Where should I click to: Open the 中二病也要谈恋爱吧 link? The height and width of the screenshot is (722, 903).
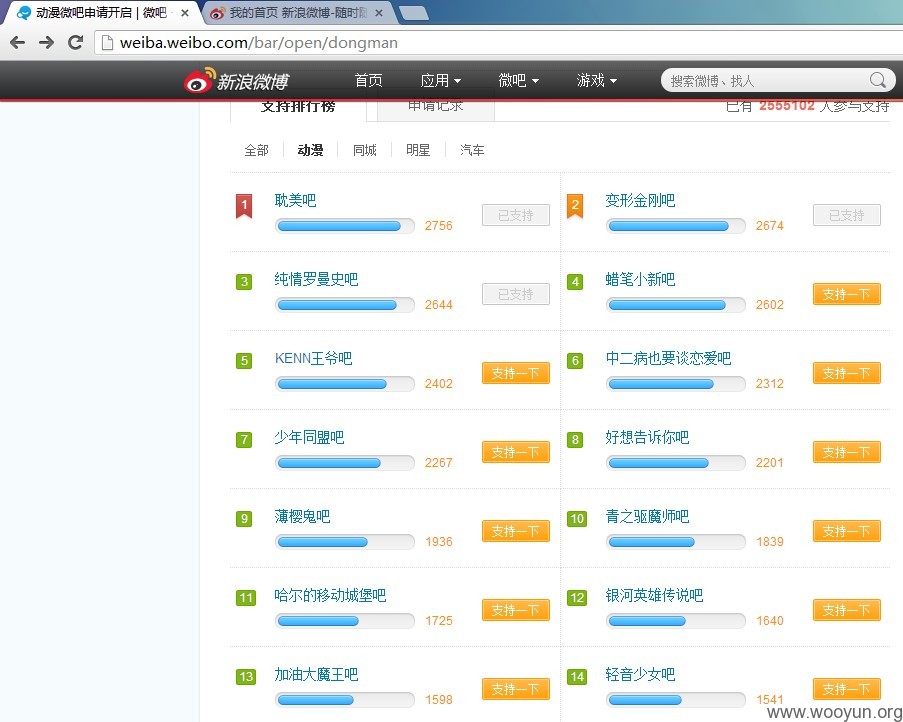click(x=668, y=358)
